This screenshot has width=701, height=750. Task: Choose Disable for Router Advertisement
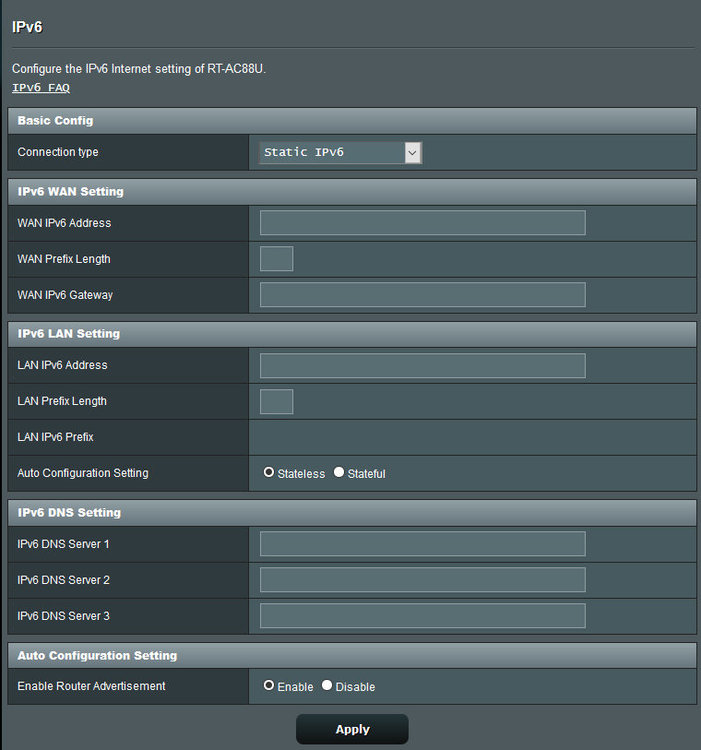327,685
